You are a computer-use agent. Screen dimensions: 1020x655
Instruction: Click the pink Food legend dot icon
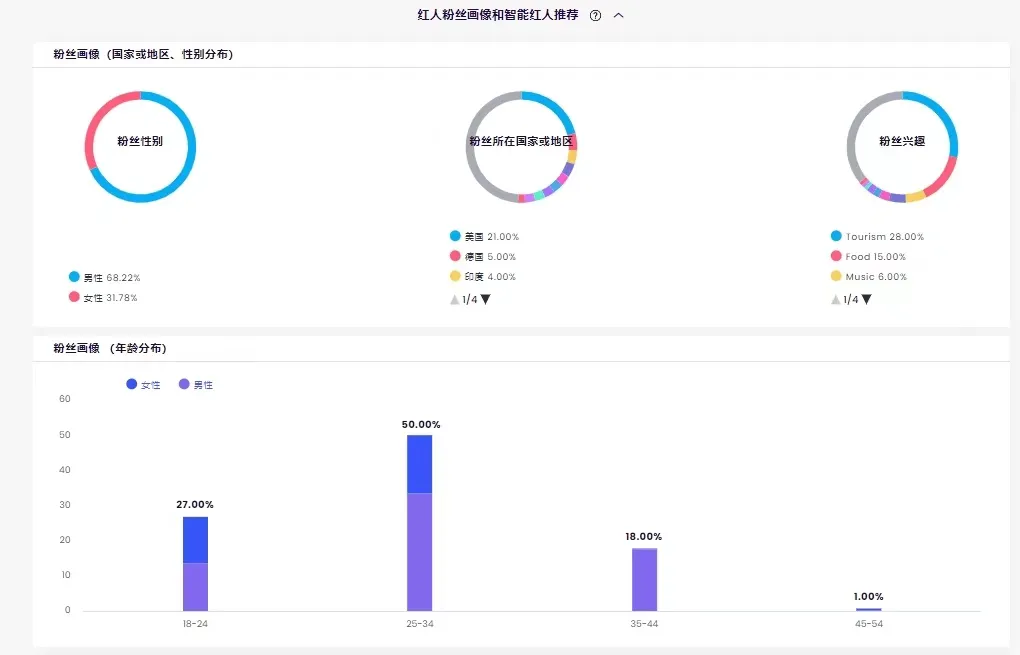click(836, 256)
